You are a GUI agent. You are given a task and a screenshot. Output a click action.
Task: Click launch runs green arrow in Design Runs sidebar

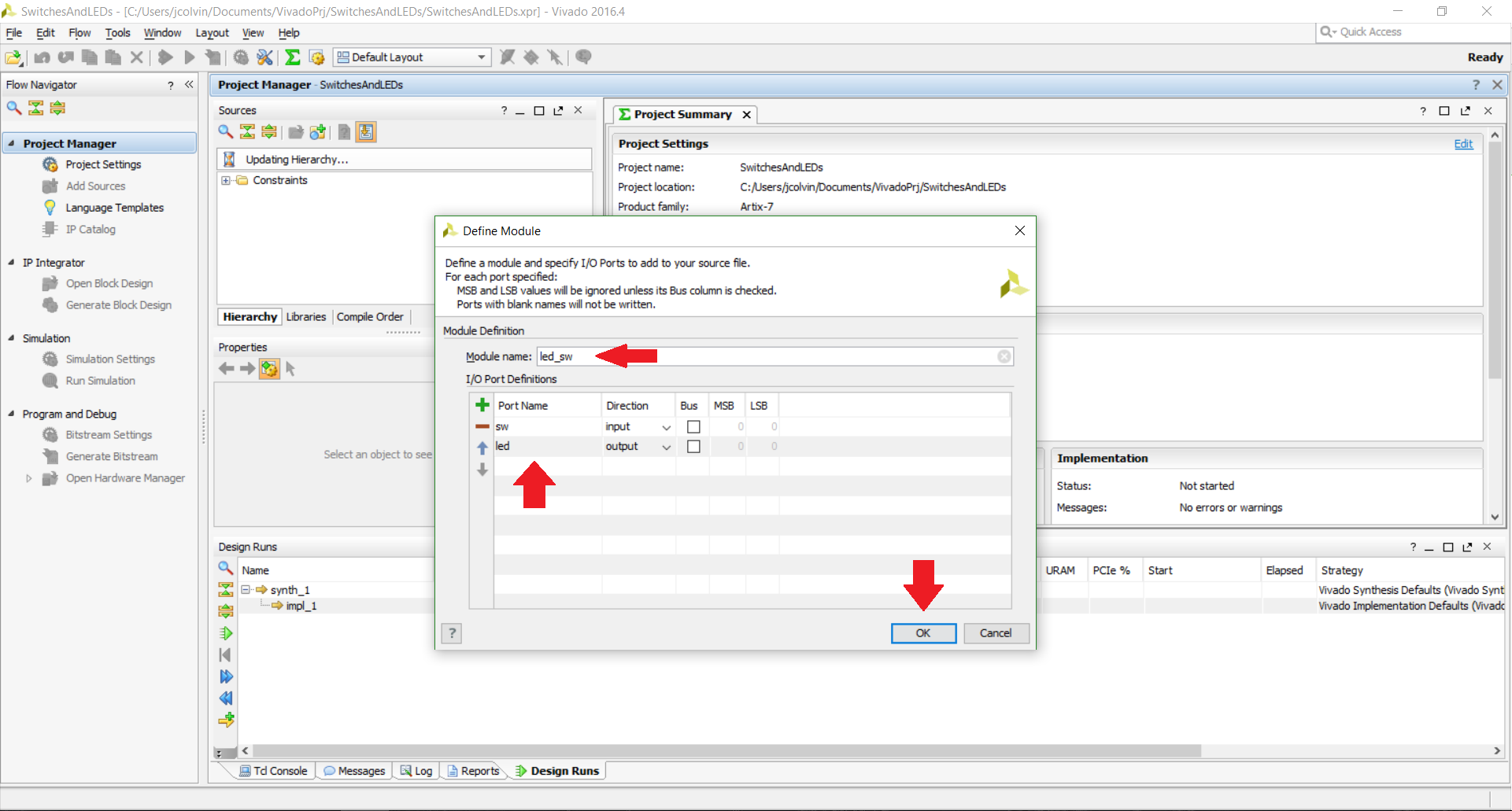point(226,633)
